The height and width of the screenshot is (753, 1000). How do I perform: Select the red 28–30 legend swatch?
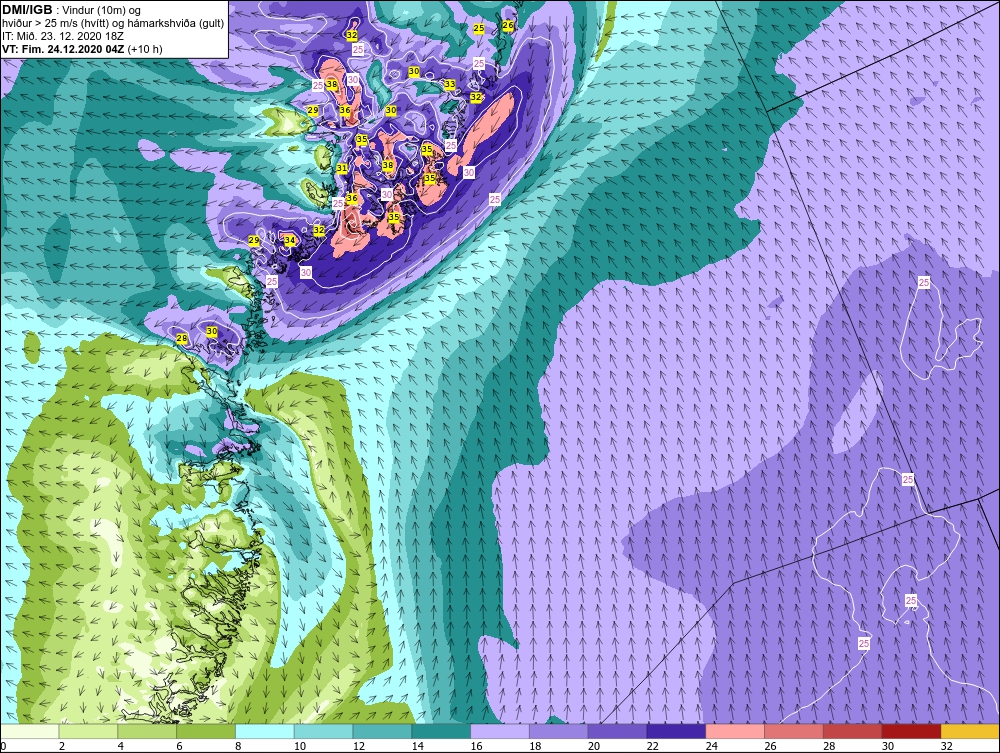pos(853,731)
